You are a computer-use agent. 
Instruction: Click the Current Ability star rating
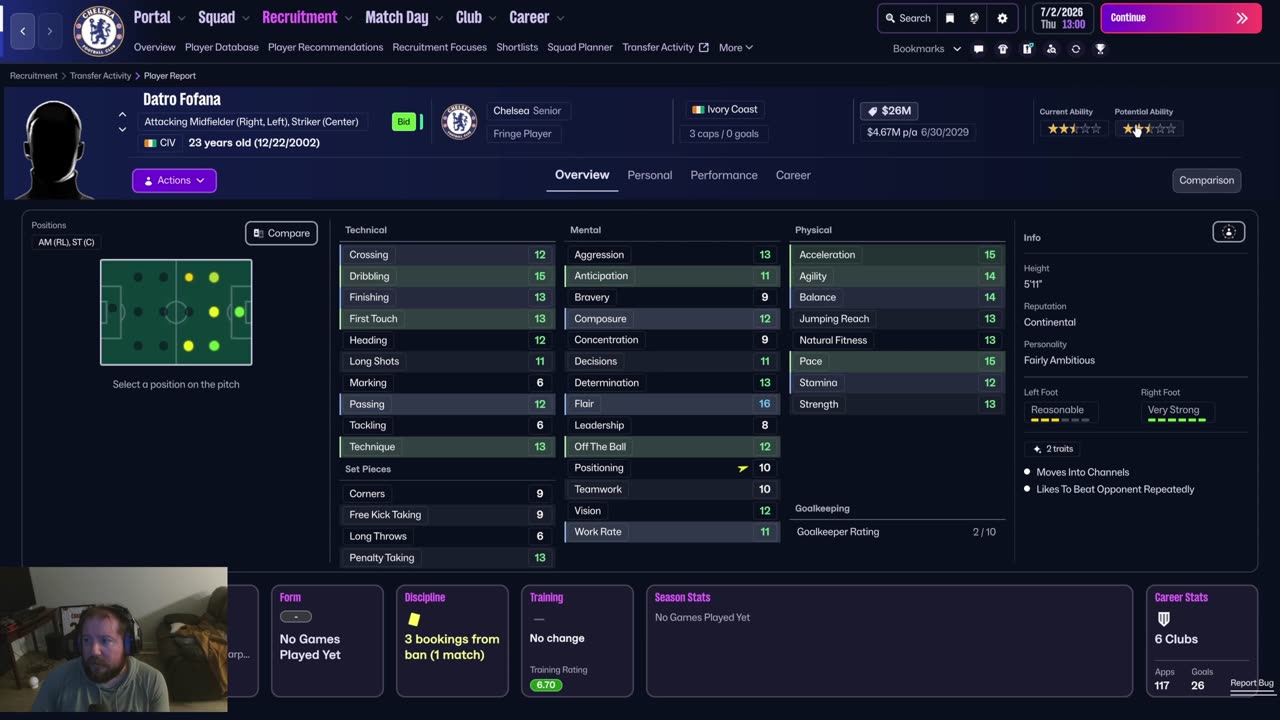[1074, 129]
